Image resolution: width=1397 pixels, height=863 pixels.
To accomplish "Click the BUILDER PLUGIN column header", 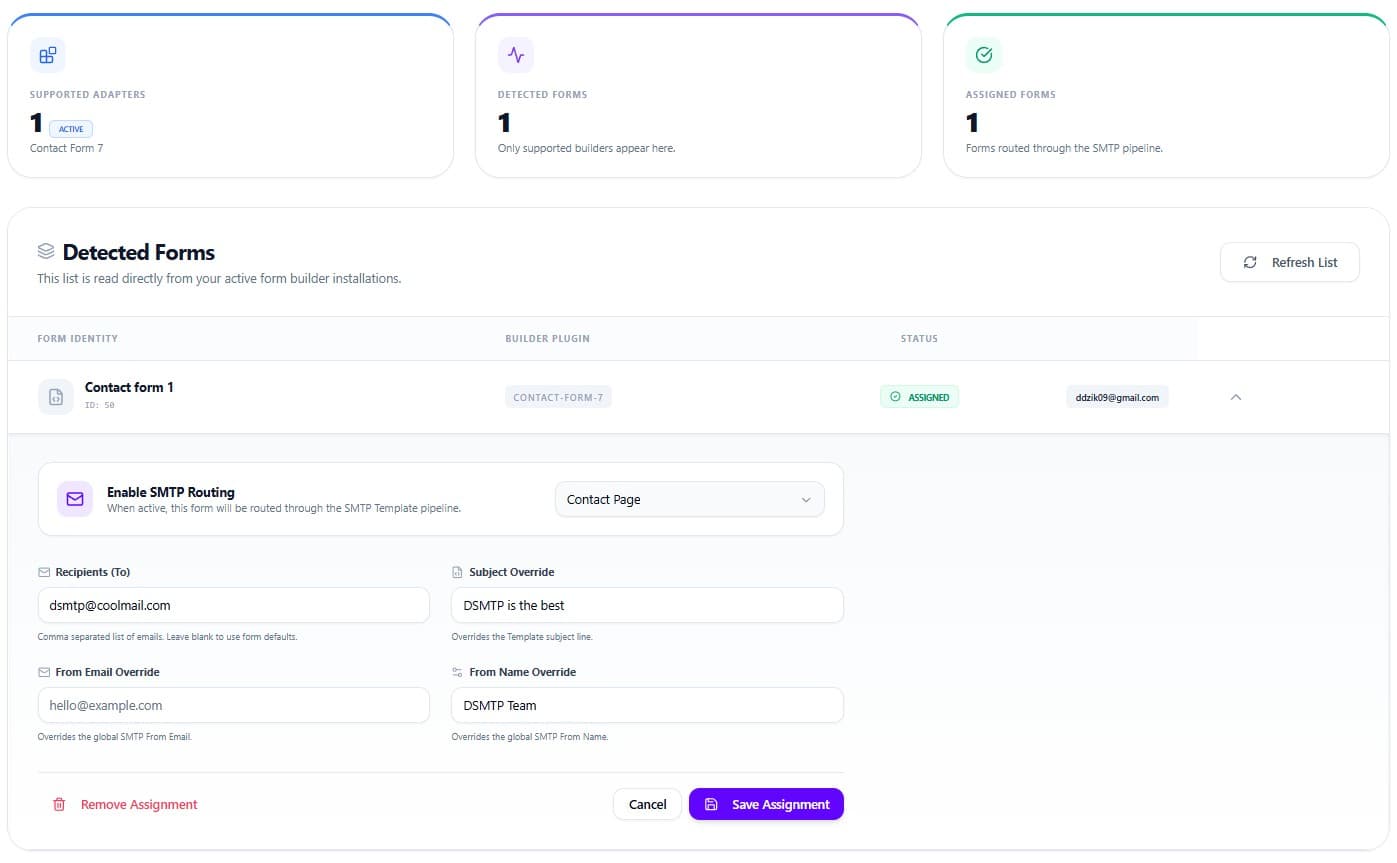I will point(547,338).
